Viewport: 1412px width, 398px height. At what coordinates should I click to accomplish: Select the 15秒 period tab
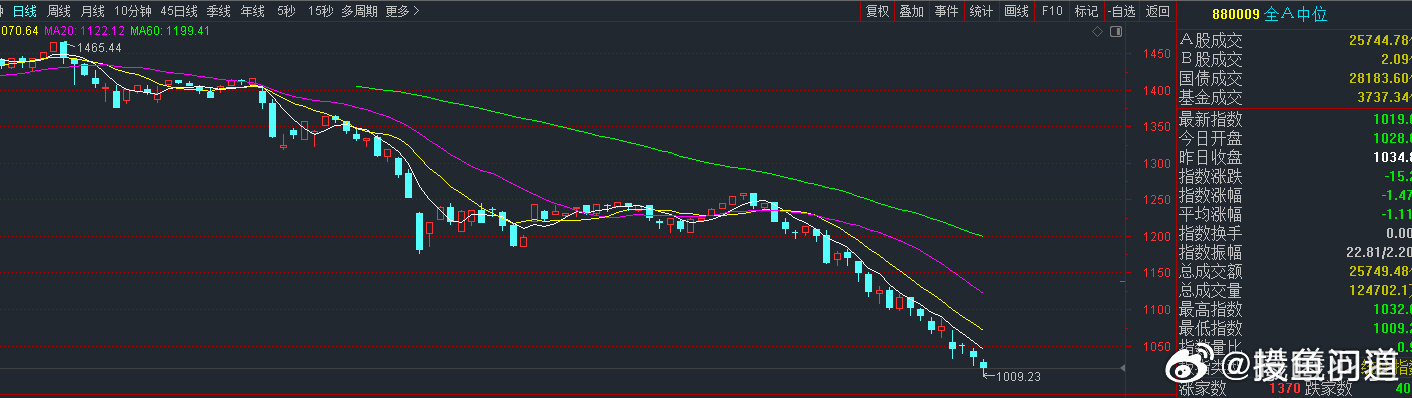pos(320,11)
